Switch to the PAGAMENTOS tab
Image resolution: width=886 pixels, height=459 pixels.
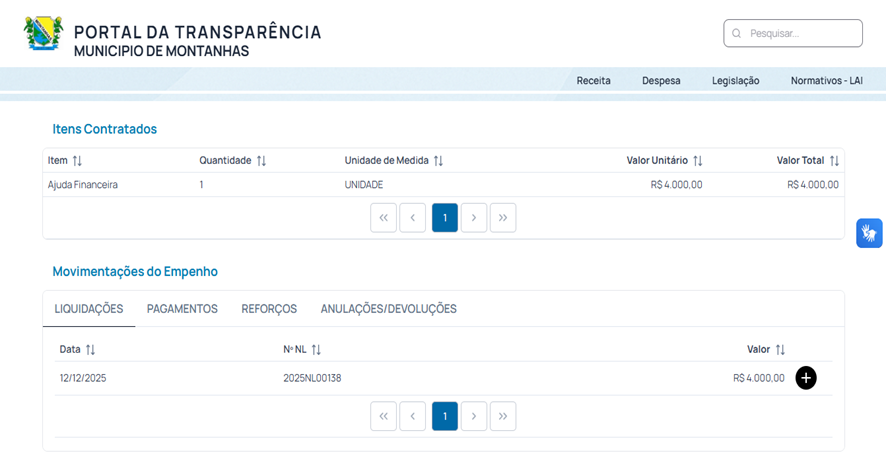point(182,309)
